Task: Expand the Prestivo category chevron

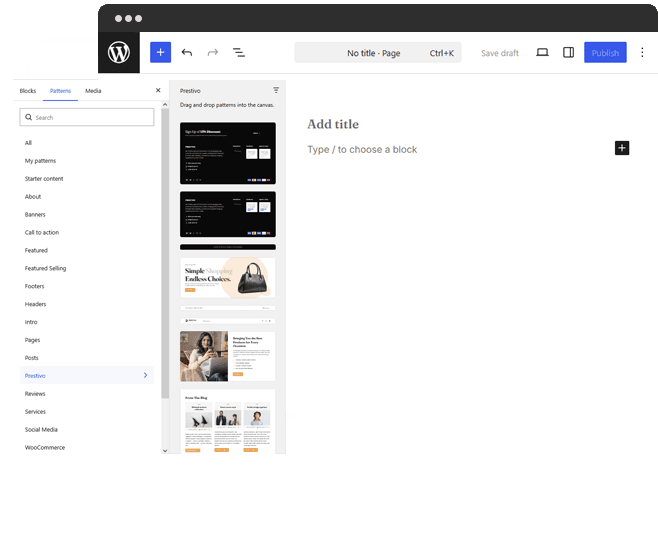Action: click(x=146, y=375)
